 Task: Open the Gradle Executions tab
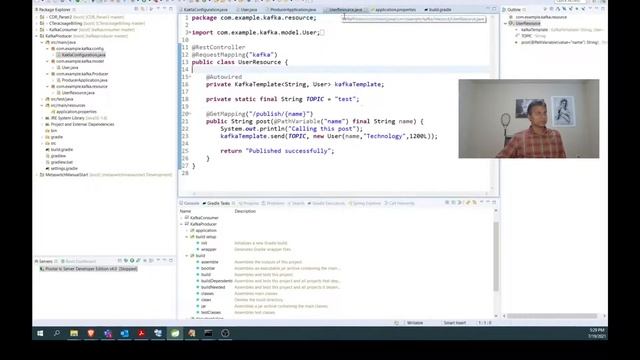328,203
